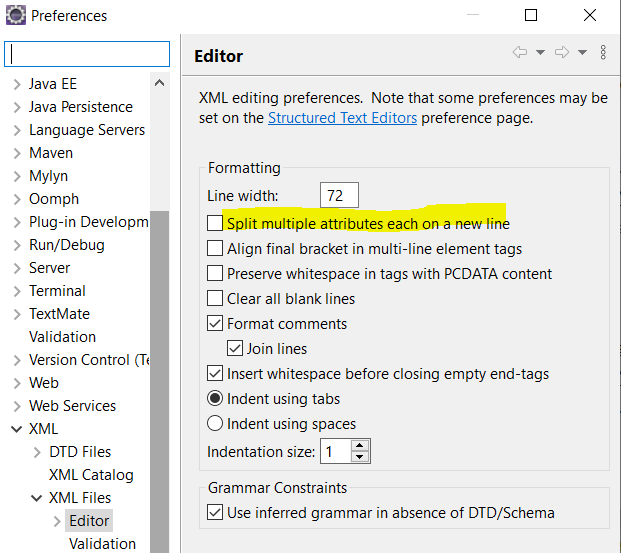Click the tree scroll-up arrow
This screenshot has height=553, width=621.
pos(160,83)
